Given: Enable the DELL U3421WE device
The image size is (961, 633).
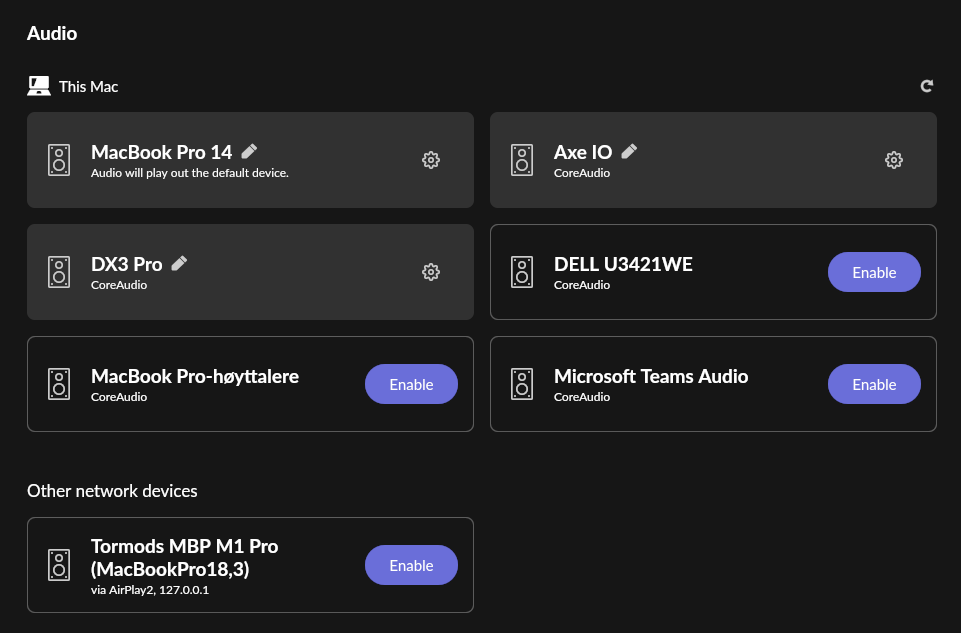Looking at the screenshot, I should coord(874,272).
